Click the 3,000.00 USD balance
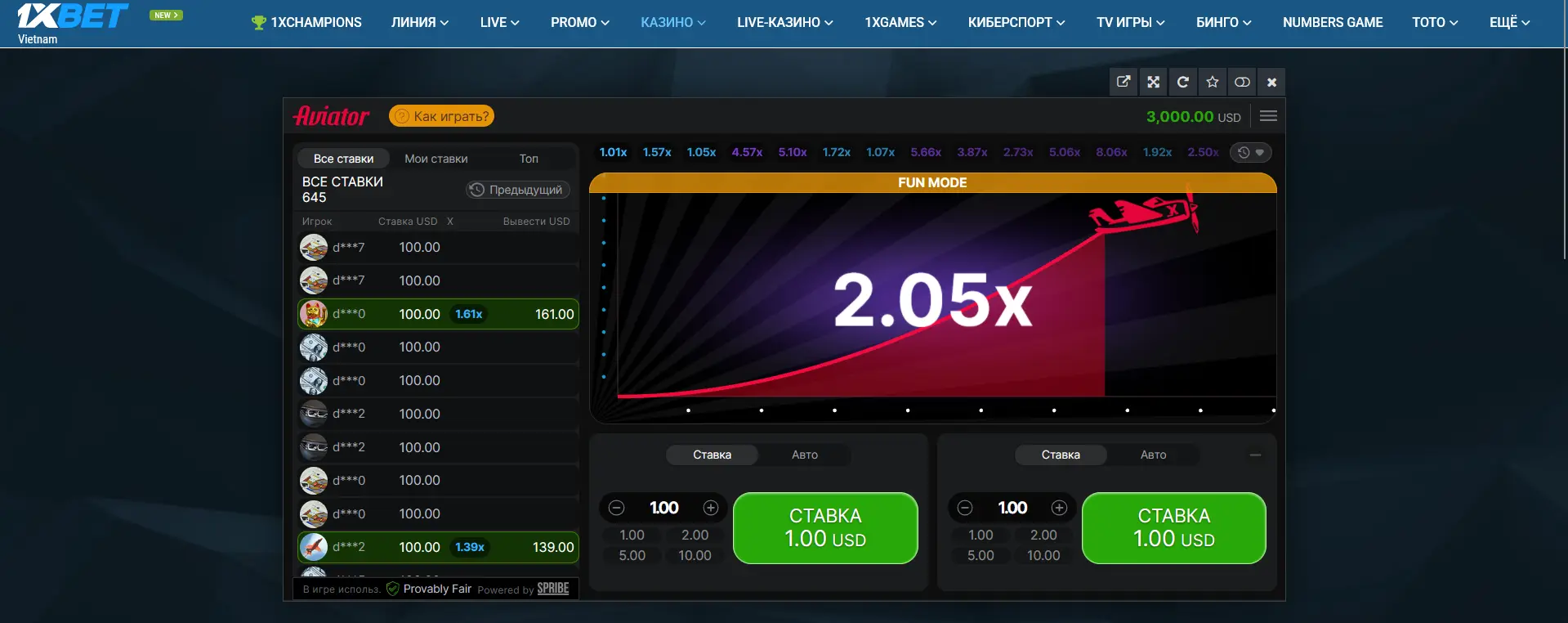 [x=1193, y=117]
